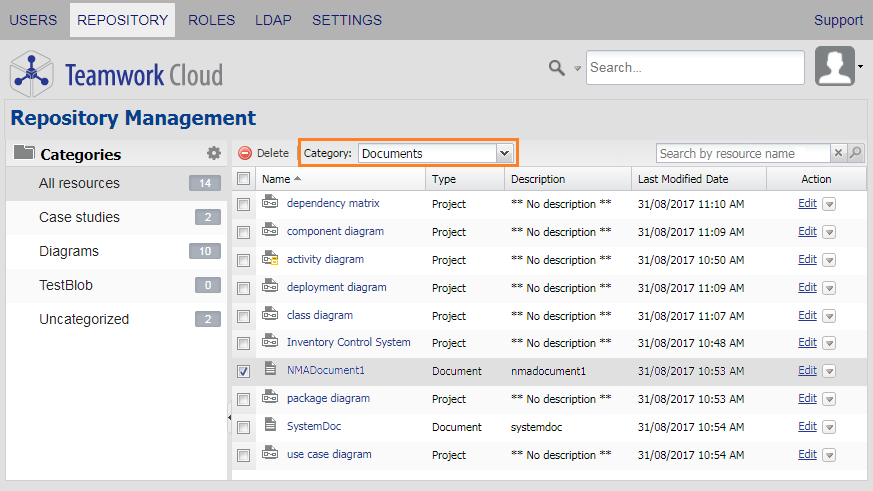
Task: Select the Diagrams category
Action: (69, 251)
